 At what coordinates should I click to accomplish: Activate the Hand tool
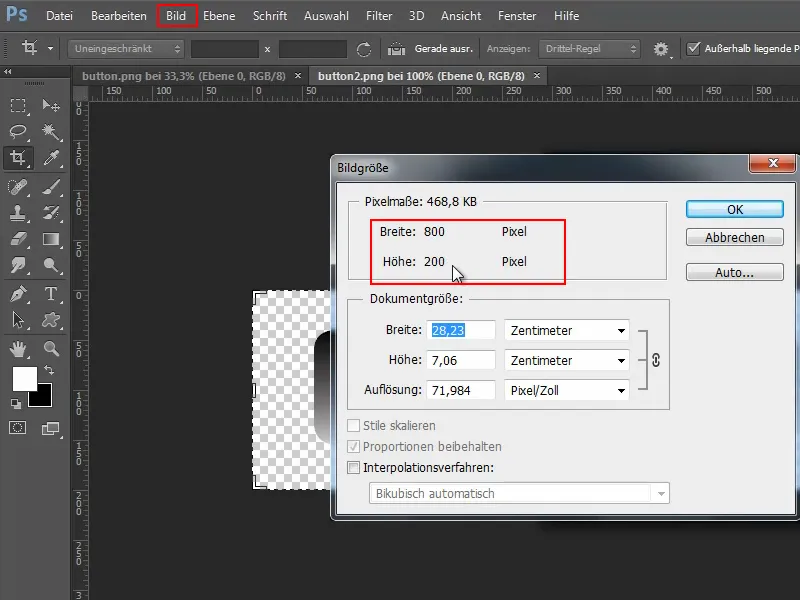click(18, 349)
